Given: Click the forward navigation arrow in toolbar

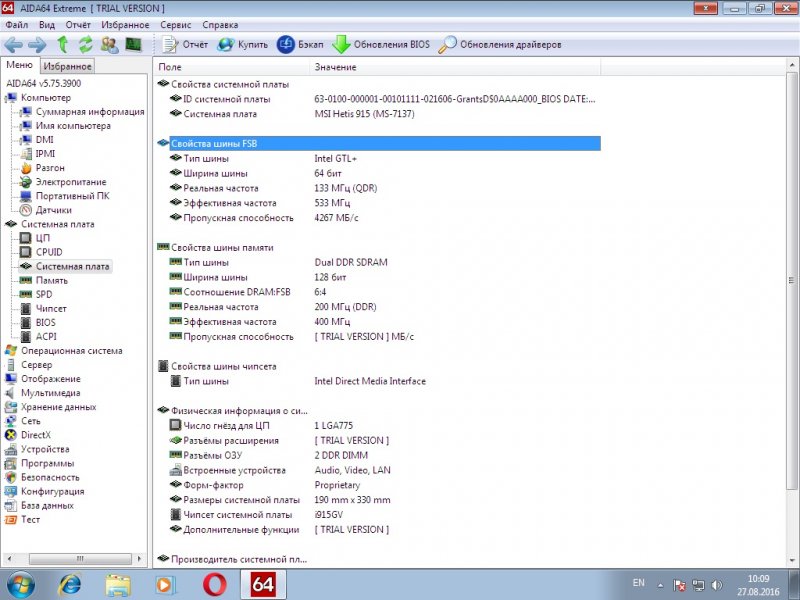Looking at the screenshot, I should click(37, 45).
